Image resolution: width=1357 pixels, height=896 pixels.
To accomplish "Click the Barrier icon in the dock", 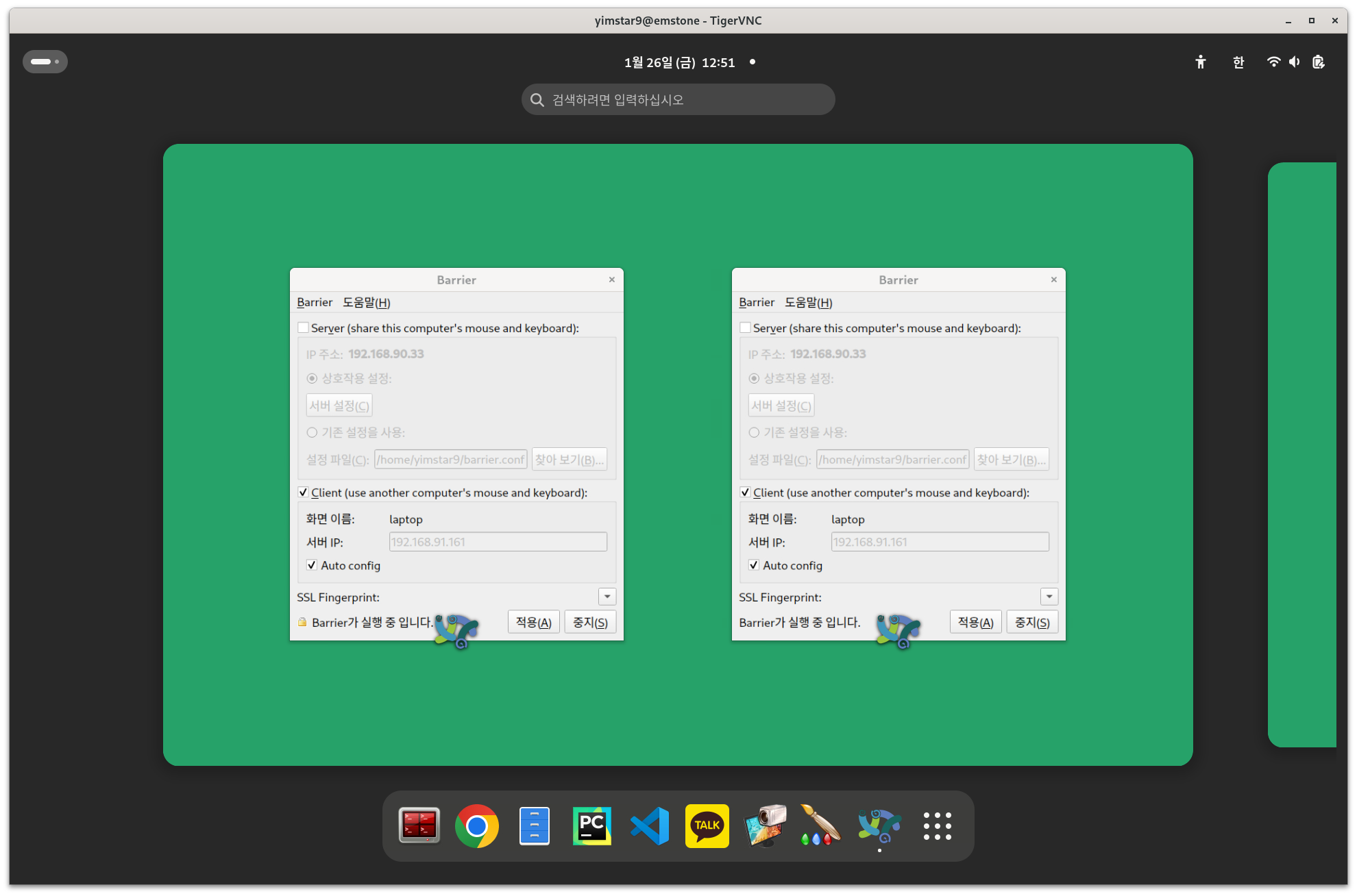I will point(880,825).
